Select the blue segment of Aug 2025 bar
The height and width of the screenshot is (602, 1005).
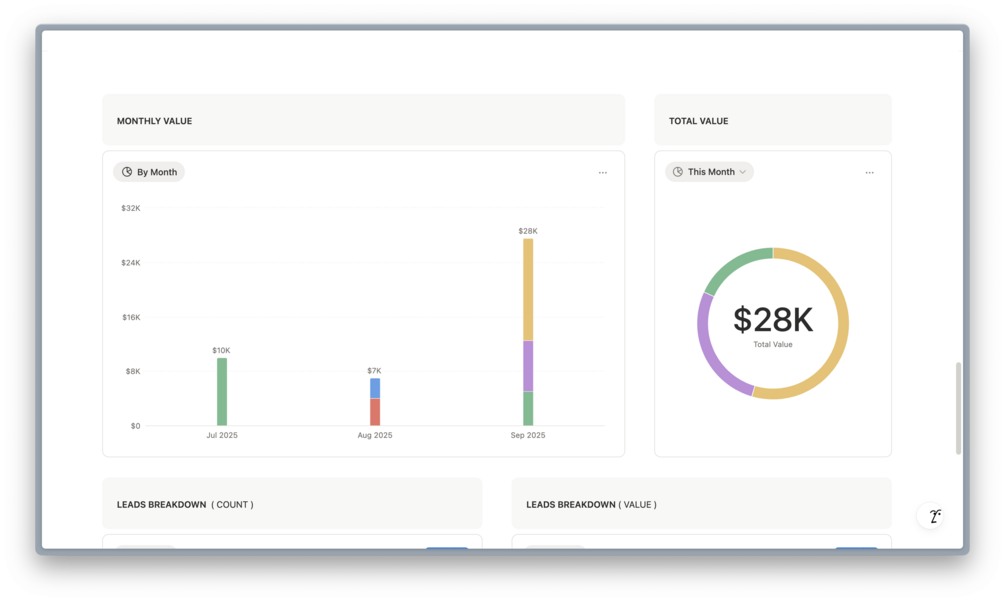coord(375,389)
